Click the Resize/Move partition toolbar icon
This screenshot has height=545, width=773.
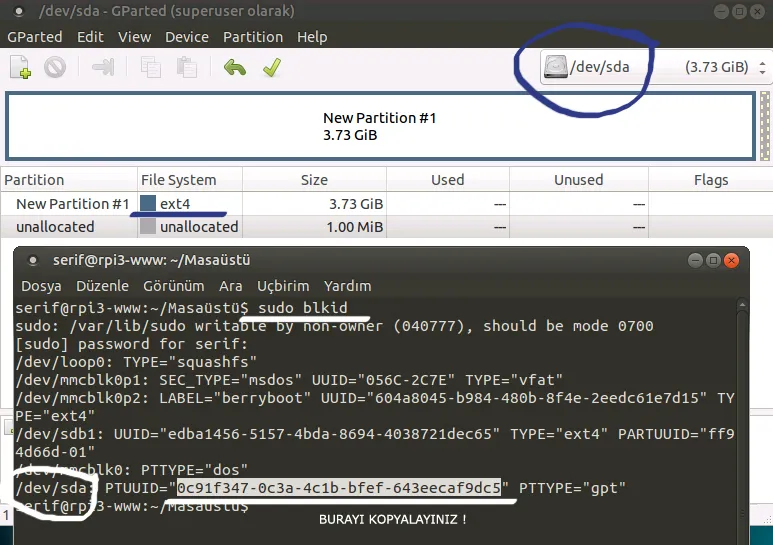click(x=102, y=68)
